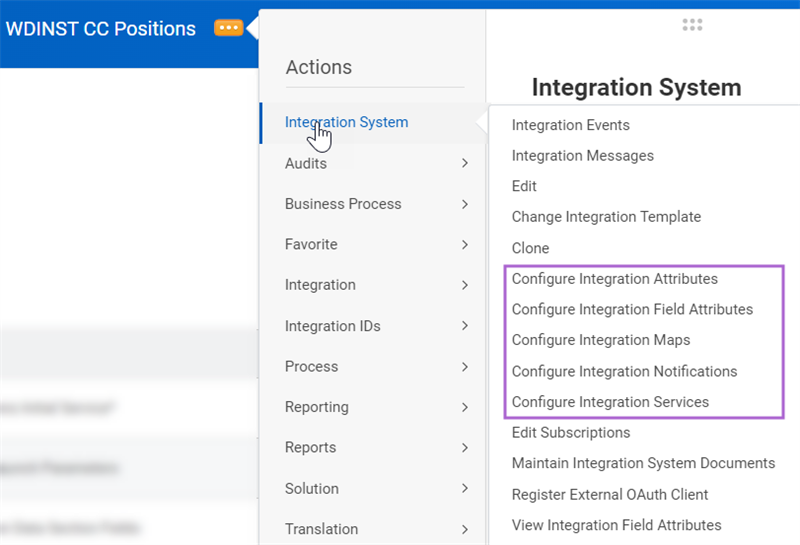The height and width of the screenshot is (545, 800).
Task: Choose Integration Events
Action: point(570,125)
